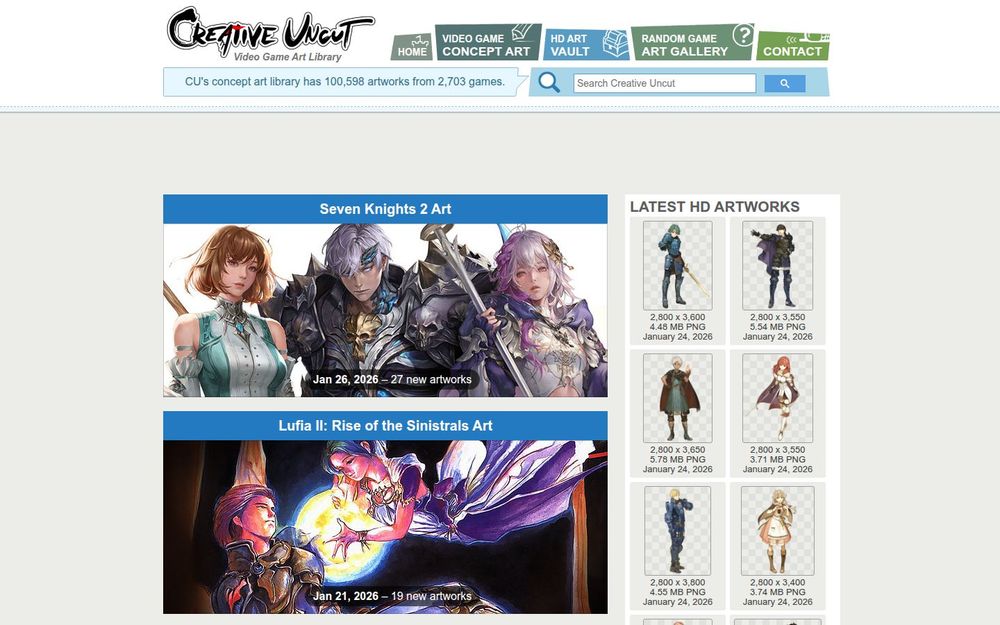Open Seven Knights 2 Art heading link
Viewport: 1000px width, 625px height.
385,209
